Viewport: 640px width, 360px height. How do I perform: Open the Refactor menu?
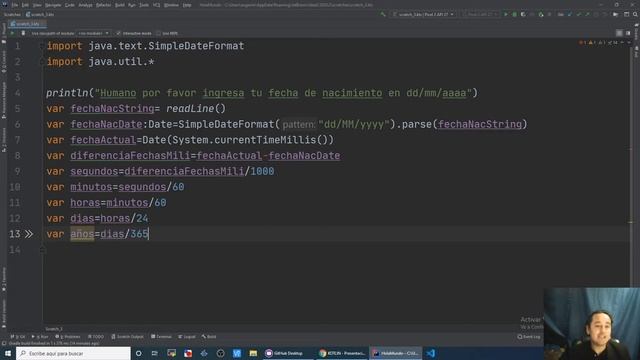point(104,5)
